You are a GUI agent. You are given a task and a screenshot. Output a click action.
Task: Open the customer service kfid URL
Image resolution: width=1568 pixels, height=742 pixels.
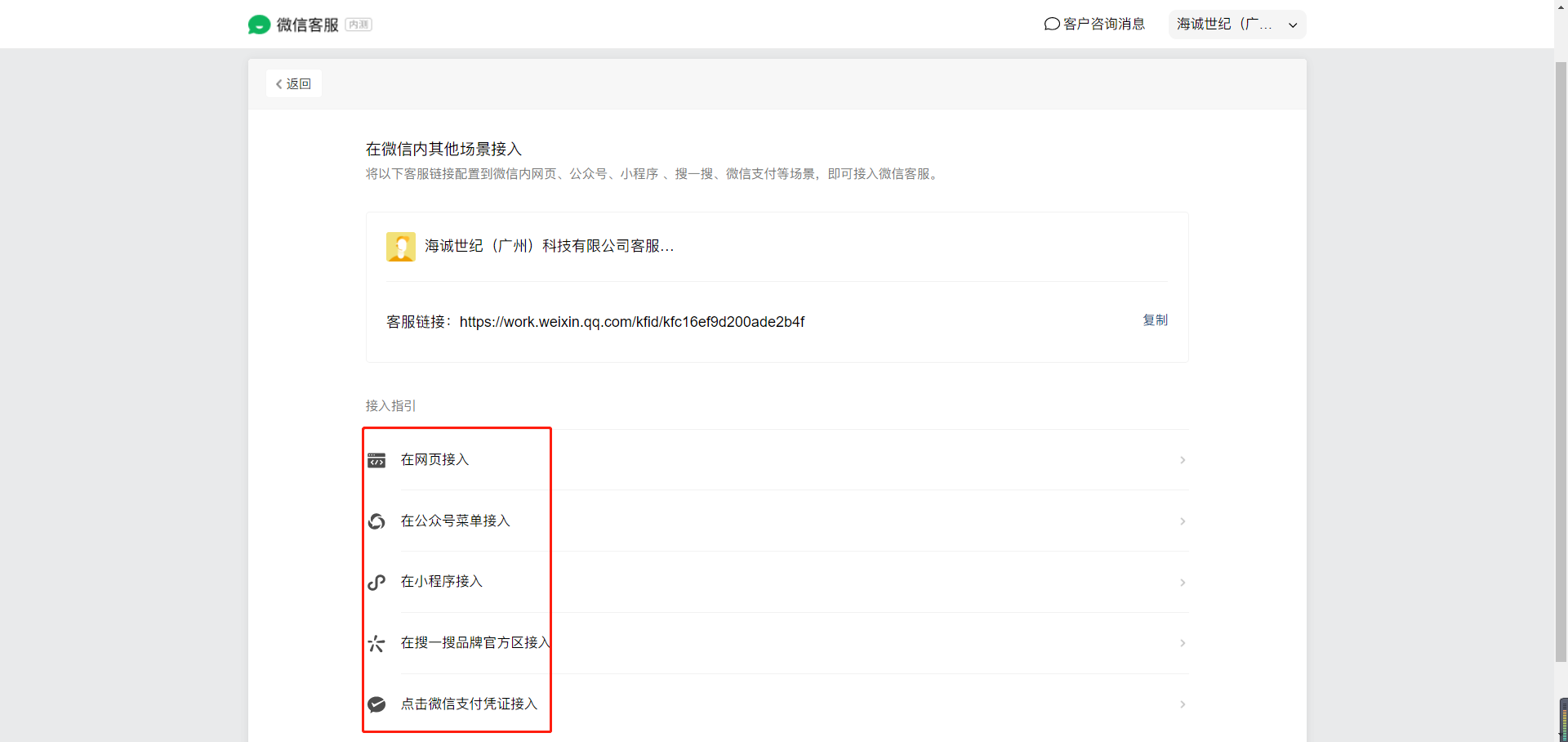(632, 322)
